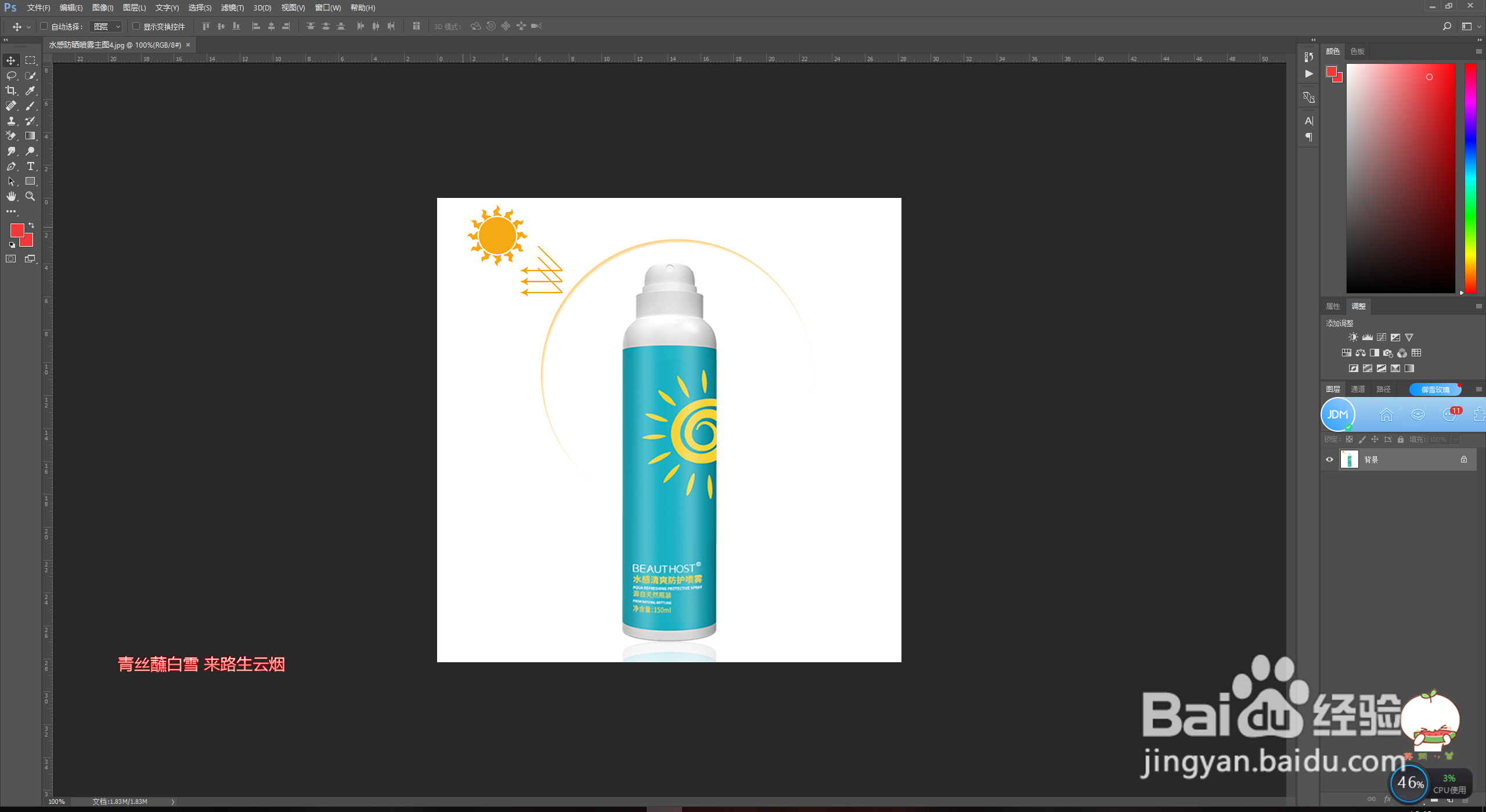Reset default foreground and background colors
This screenshot has width=1486, height=812.
click(12, 245)
